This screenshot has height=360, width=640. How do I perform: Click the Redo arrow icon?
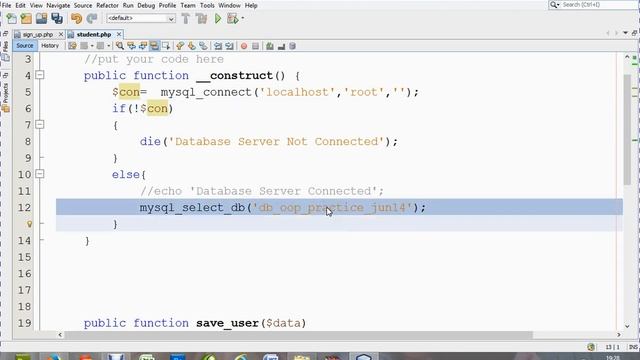[92, 18]
